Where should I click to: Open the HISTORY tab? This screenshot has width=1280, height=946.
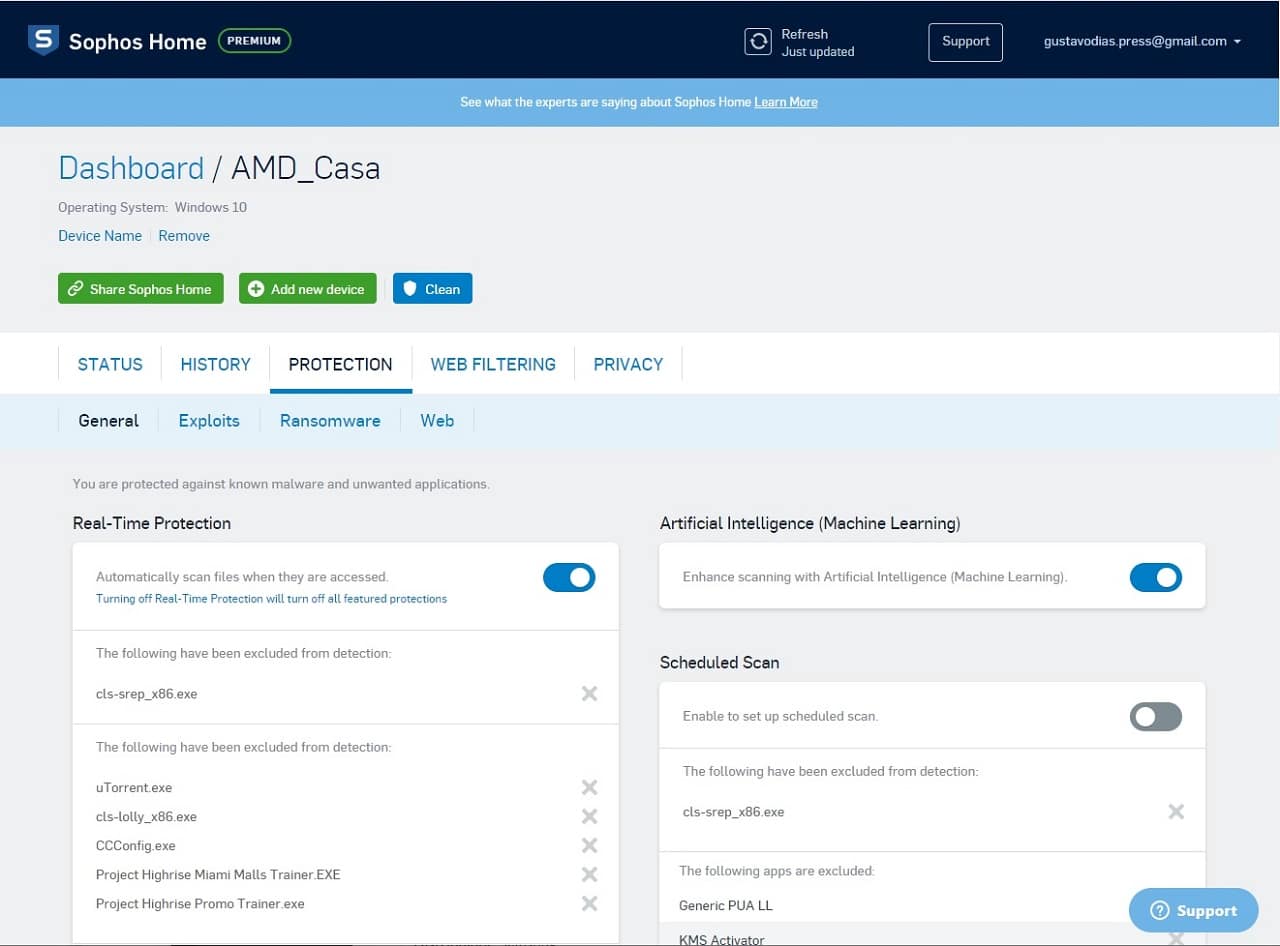[x=215, y=364]
